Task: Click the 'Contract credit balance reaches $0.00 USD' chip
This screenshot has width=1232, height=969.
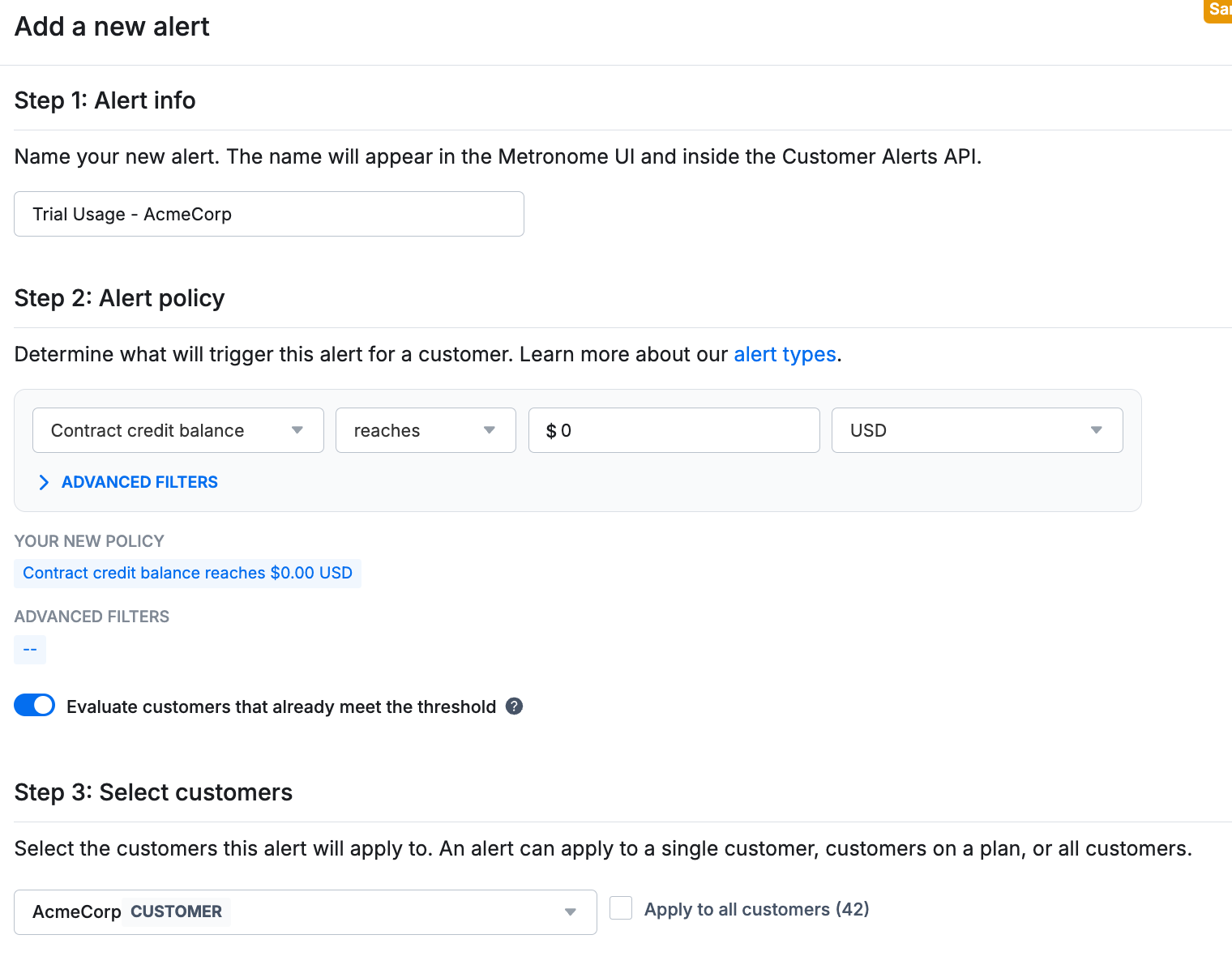Action: (187, 574)
